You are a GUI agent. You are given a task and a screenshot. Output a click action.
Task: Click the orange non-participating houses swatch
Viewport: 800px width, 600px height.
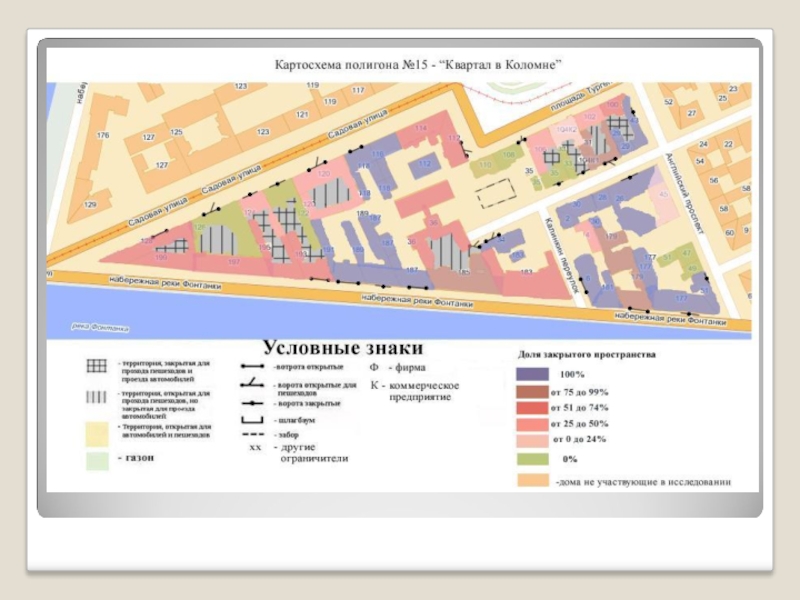point(533,481)
